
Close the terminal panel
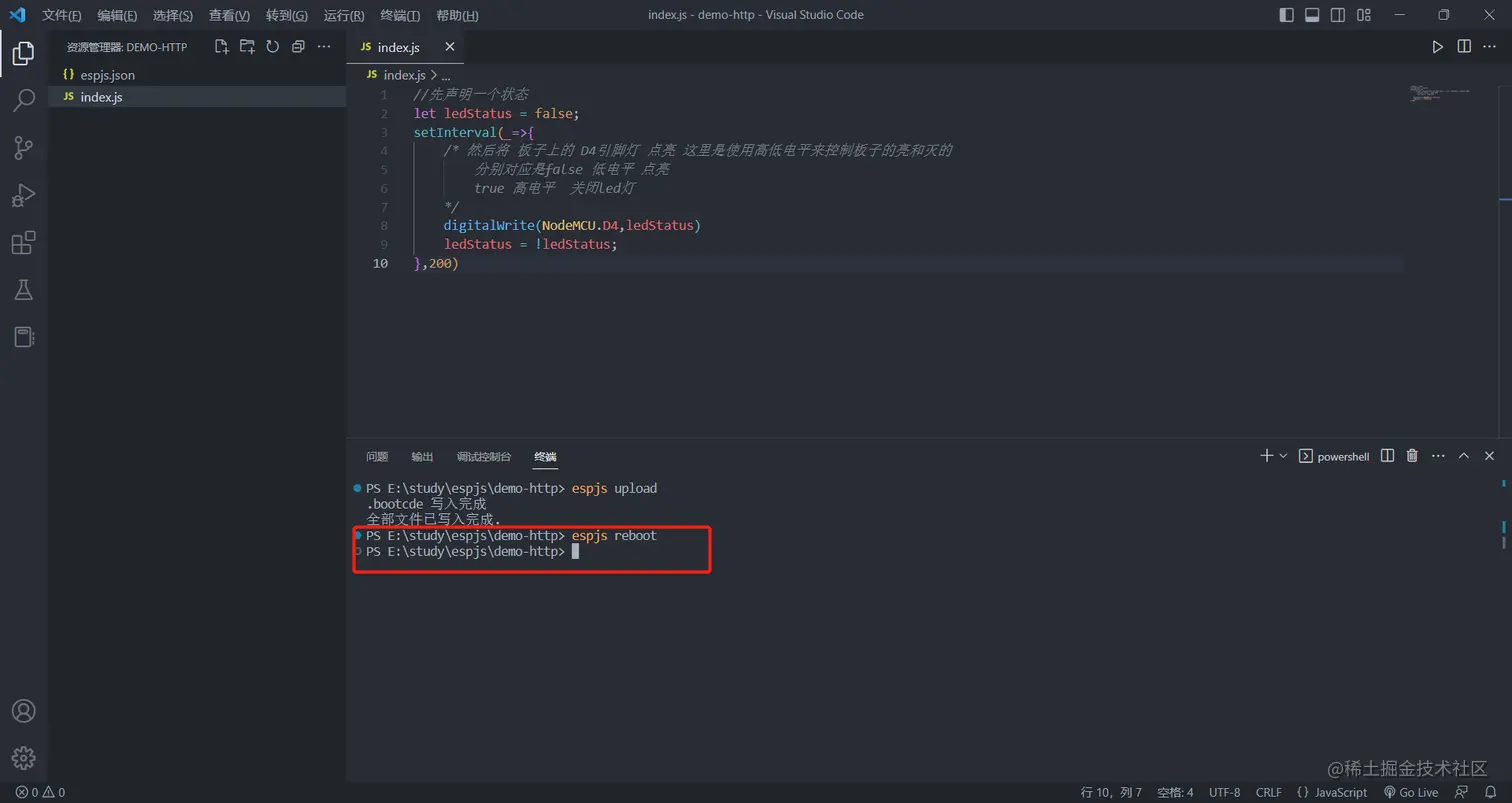click(x=1490, y=456)
